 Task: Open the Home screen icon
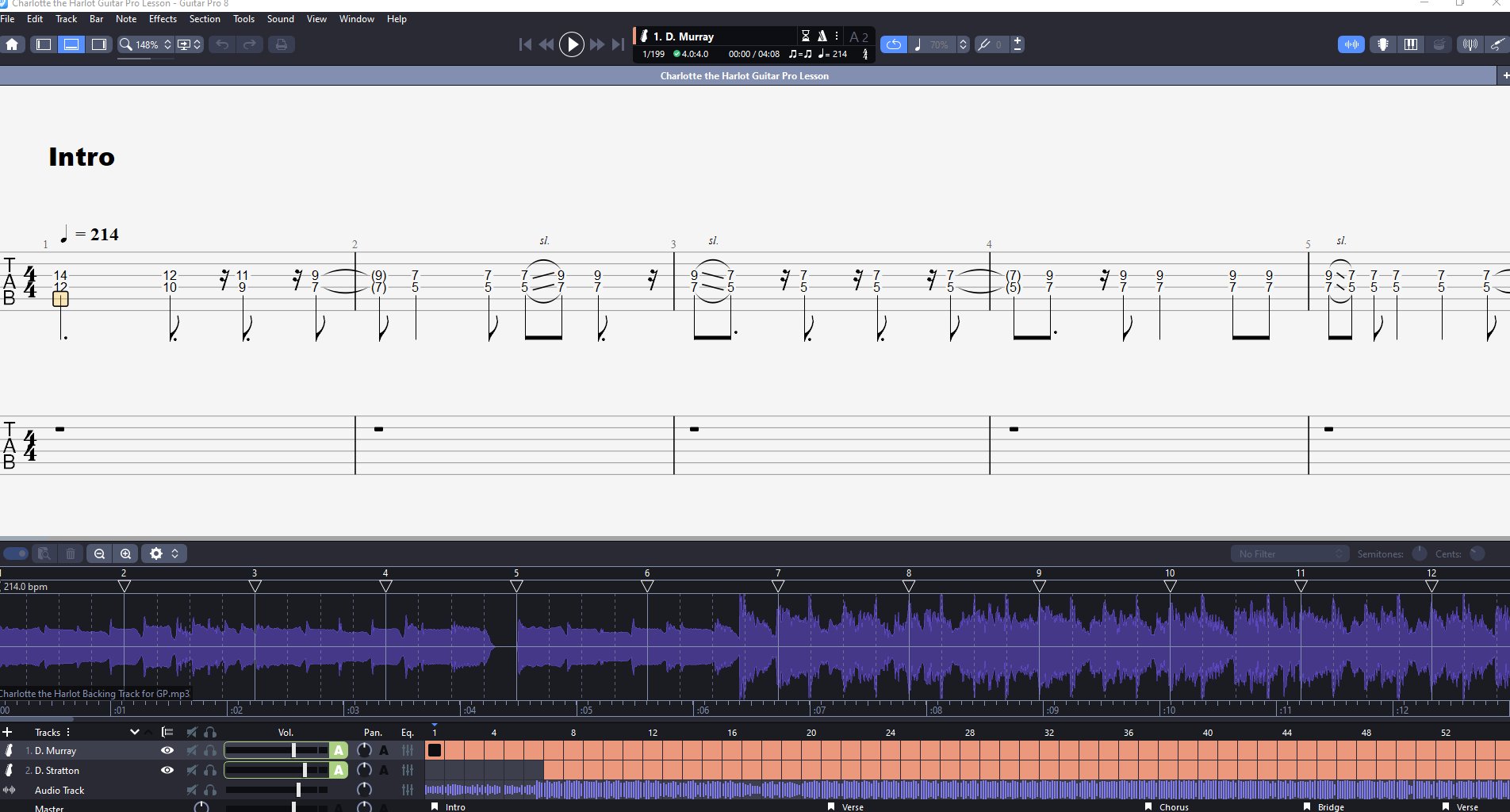click(12, 44)
